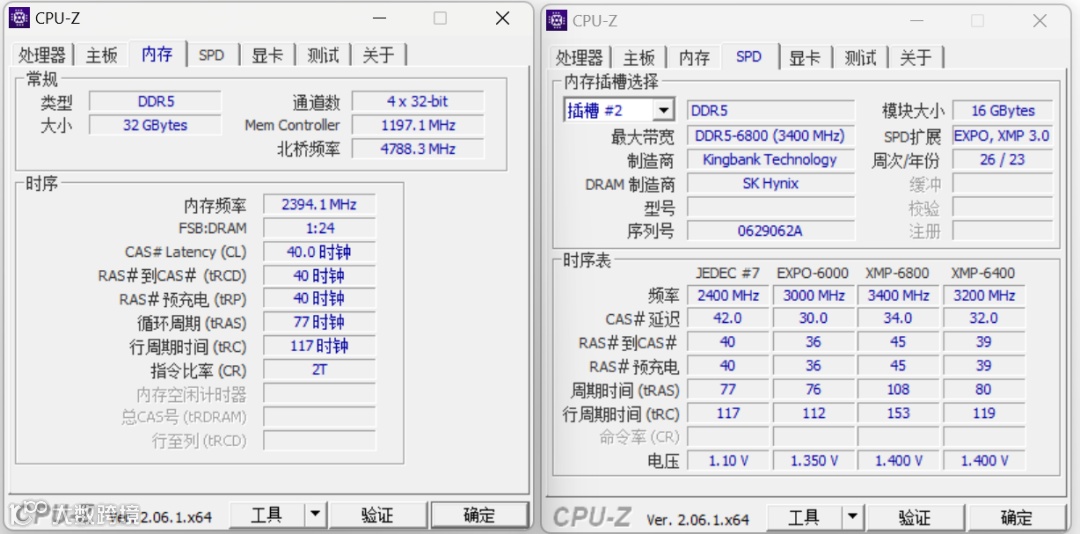Click command rate value 2T
1080x534 pixels.
[319, 369]
